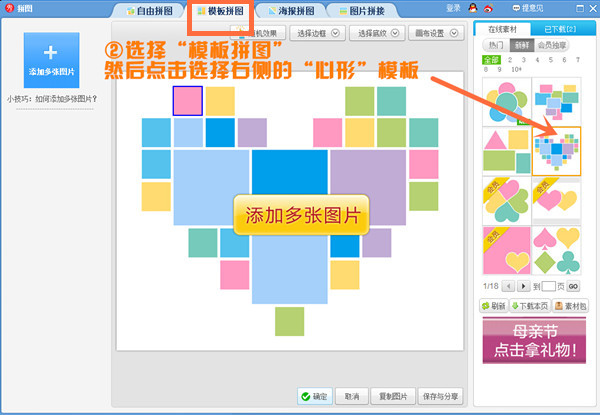This screenshot has height=415, width=600.
Task: Click the Weibo login icon
Action: point(486,7)
